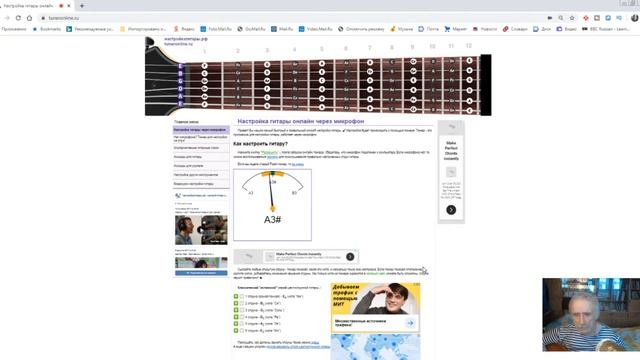Open the zoom magnifier icon in address bar
This screenshot has width=640, height=360.
pyautogui.click(x=561, y=18)
